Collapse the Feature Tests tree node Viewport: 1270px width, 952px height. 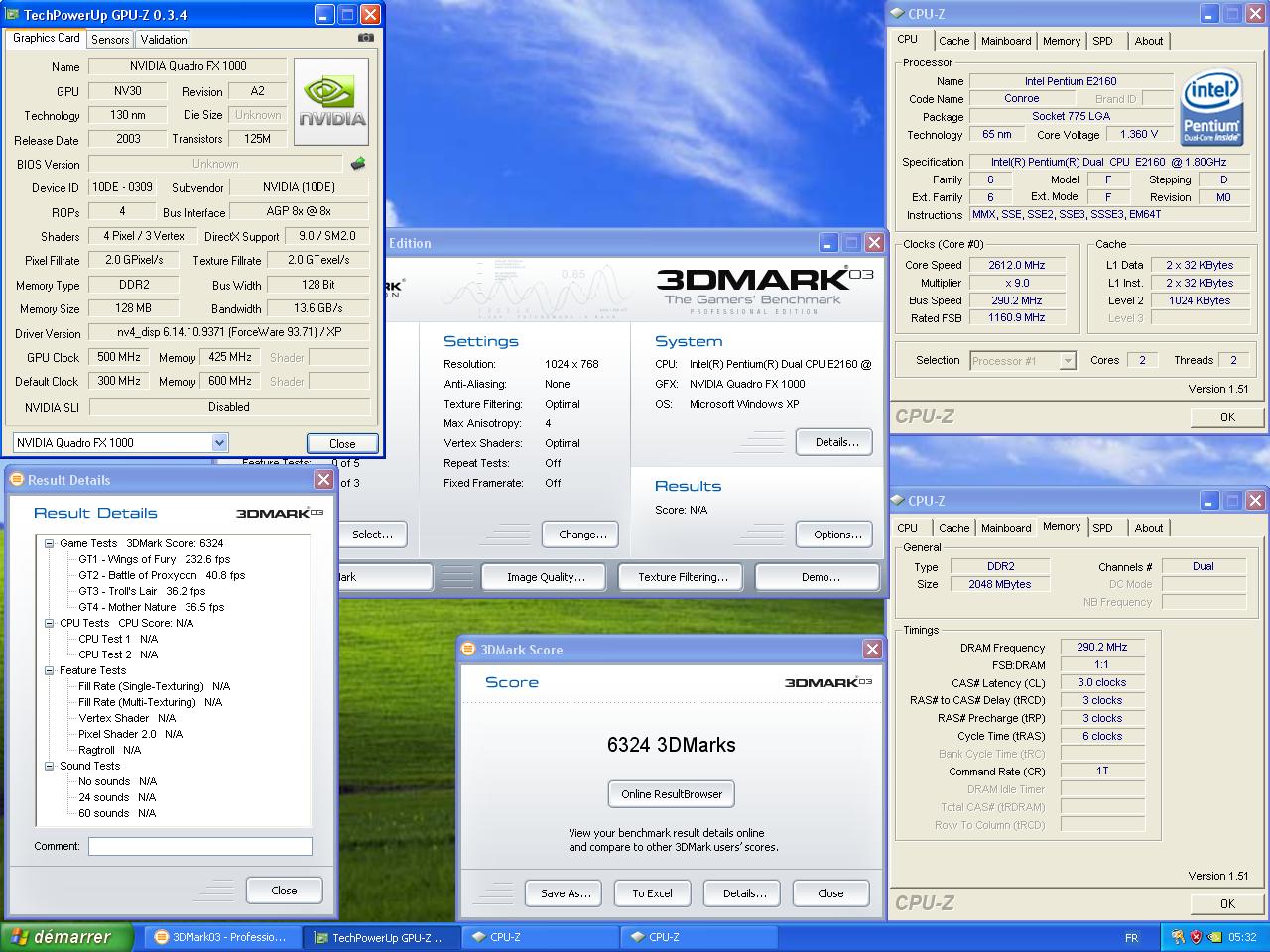(49, 670)
